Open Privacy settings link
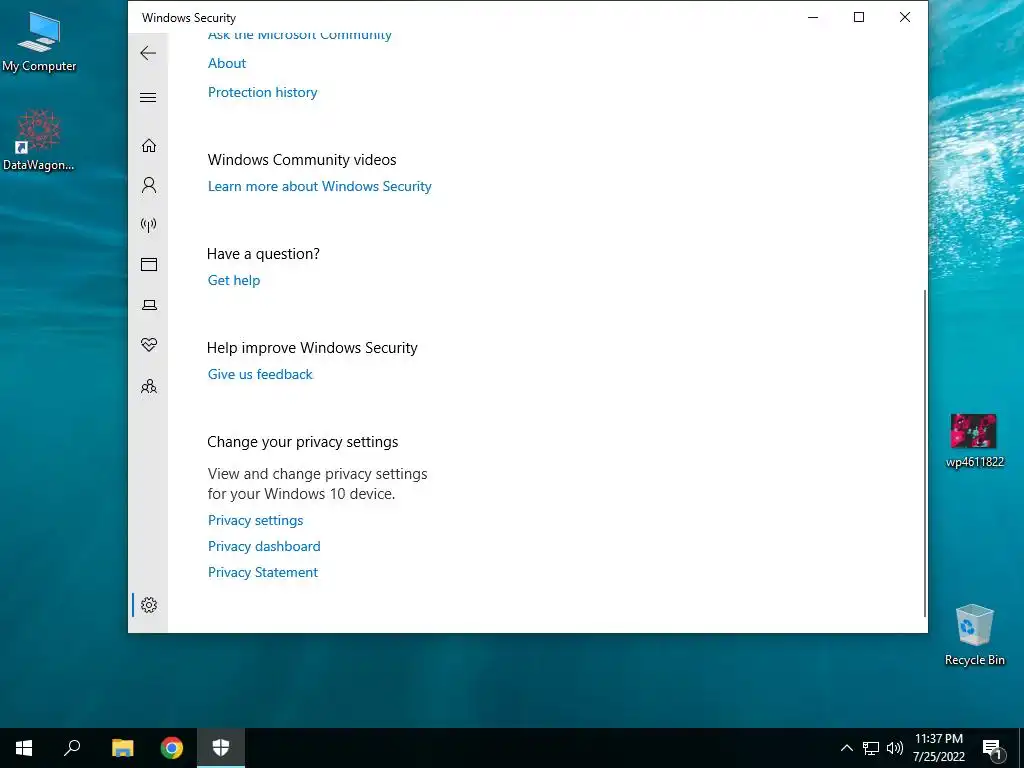 tap(255, 520)
